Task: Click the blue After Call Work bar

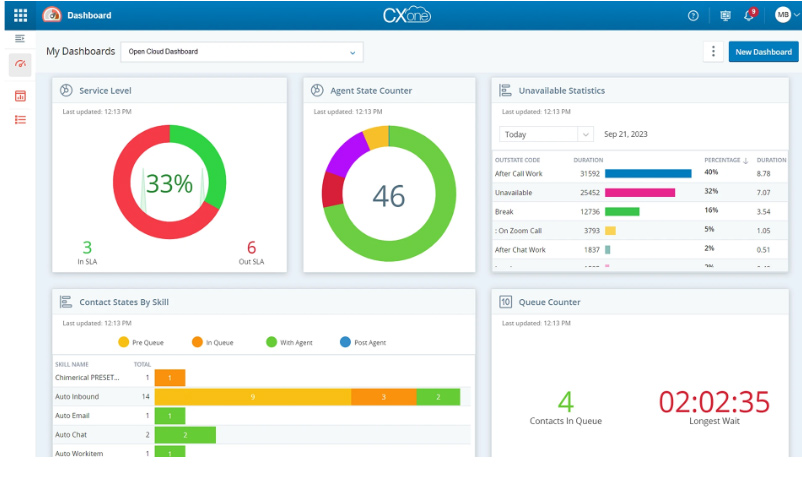Action: pos(648,173)
